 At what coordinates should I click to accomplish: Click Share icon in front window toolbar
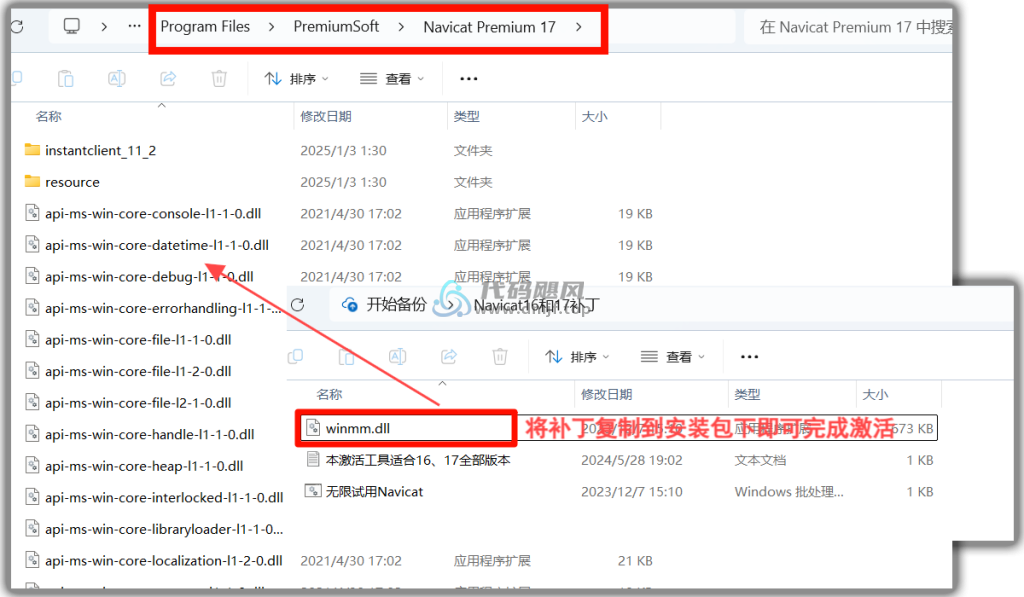(x=449, y=357)
